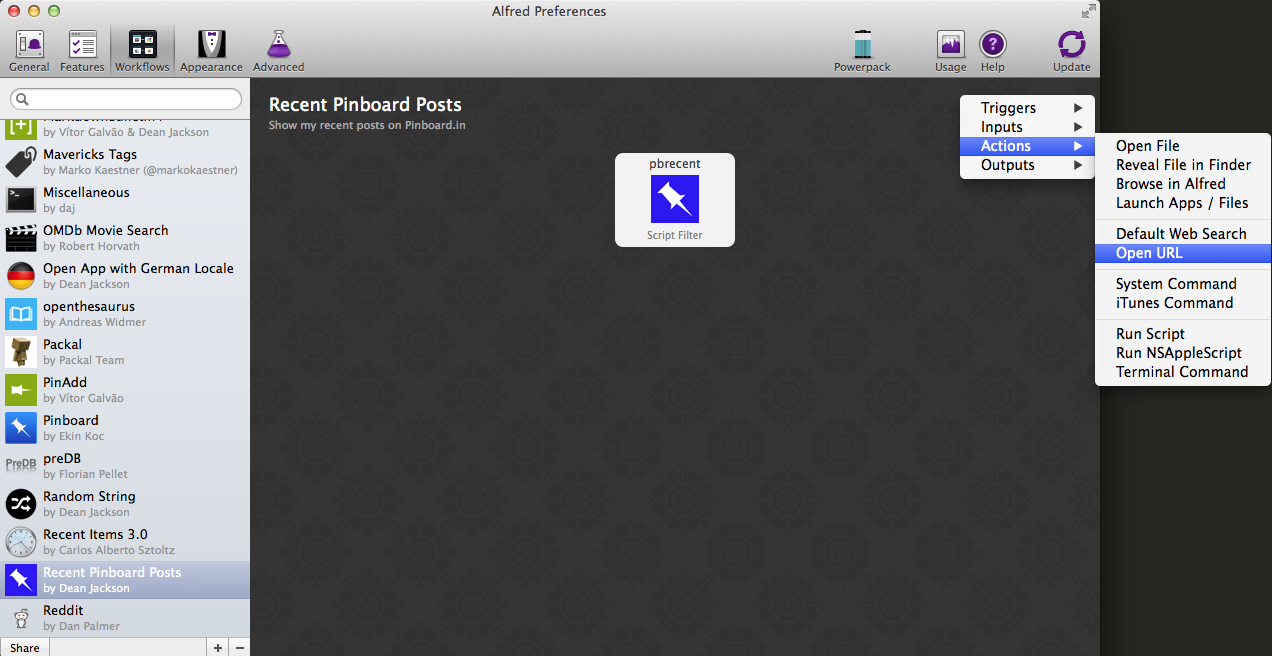
Task: Select OMDb Movie Search workflow
Action: [x=125, y=238]
